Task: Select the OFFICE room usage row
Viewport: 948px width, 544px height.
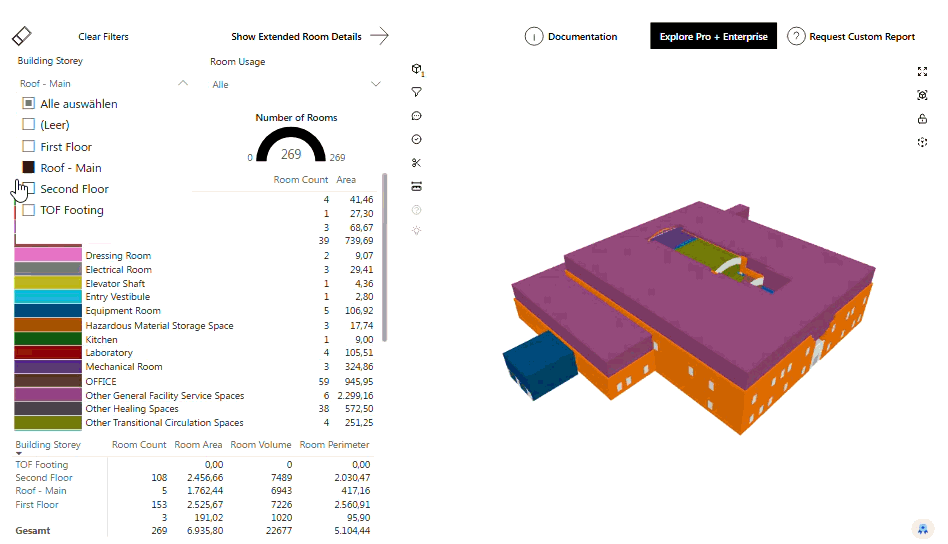Action: point(194,381)
